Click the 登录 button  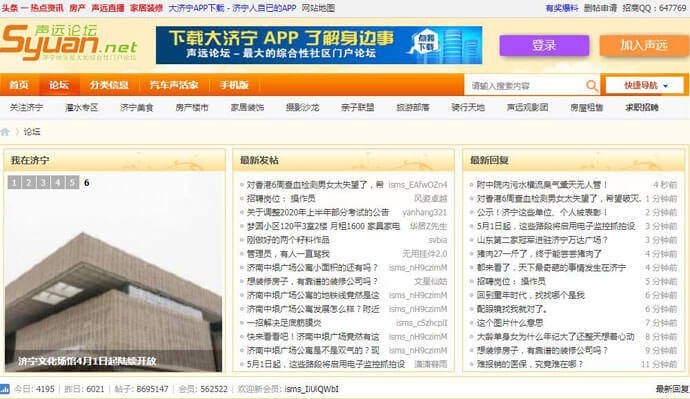point(544,45)
